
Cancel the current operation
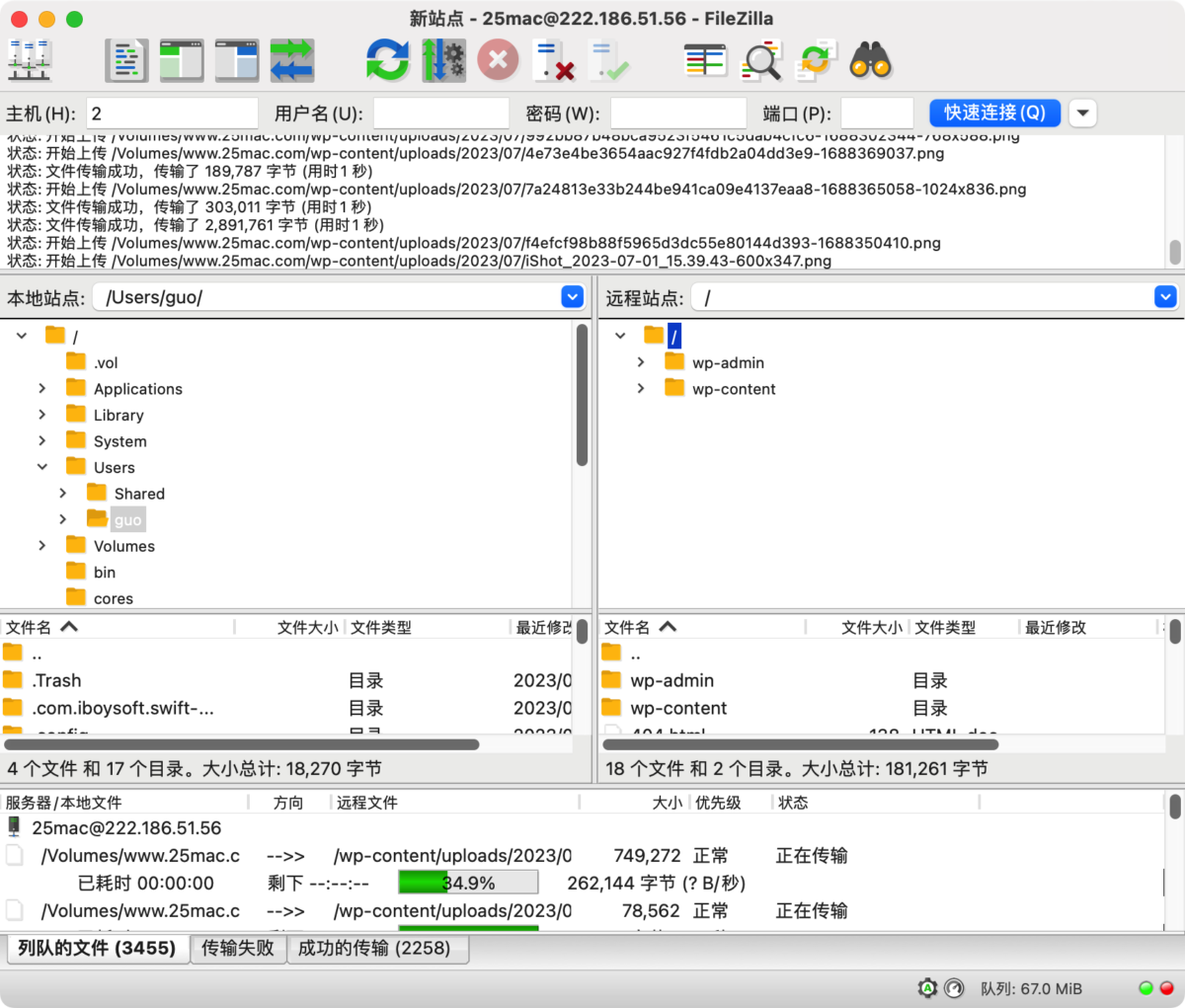click(x=499, y=61)
